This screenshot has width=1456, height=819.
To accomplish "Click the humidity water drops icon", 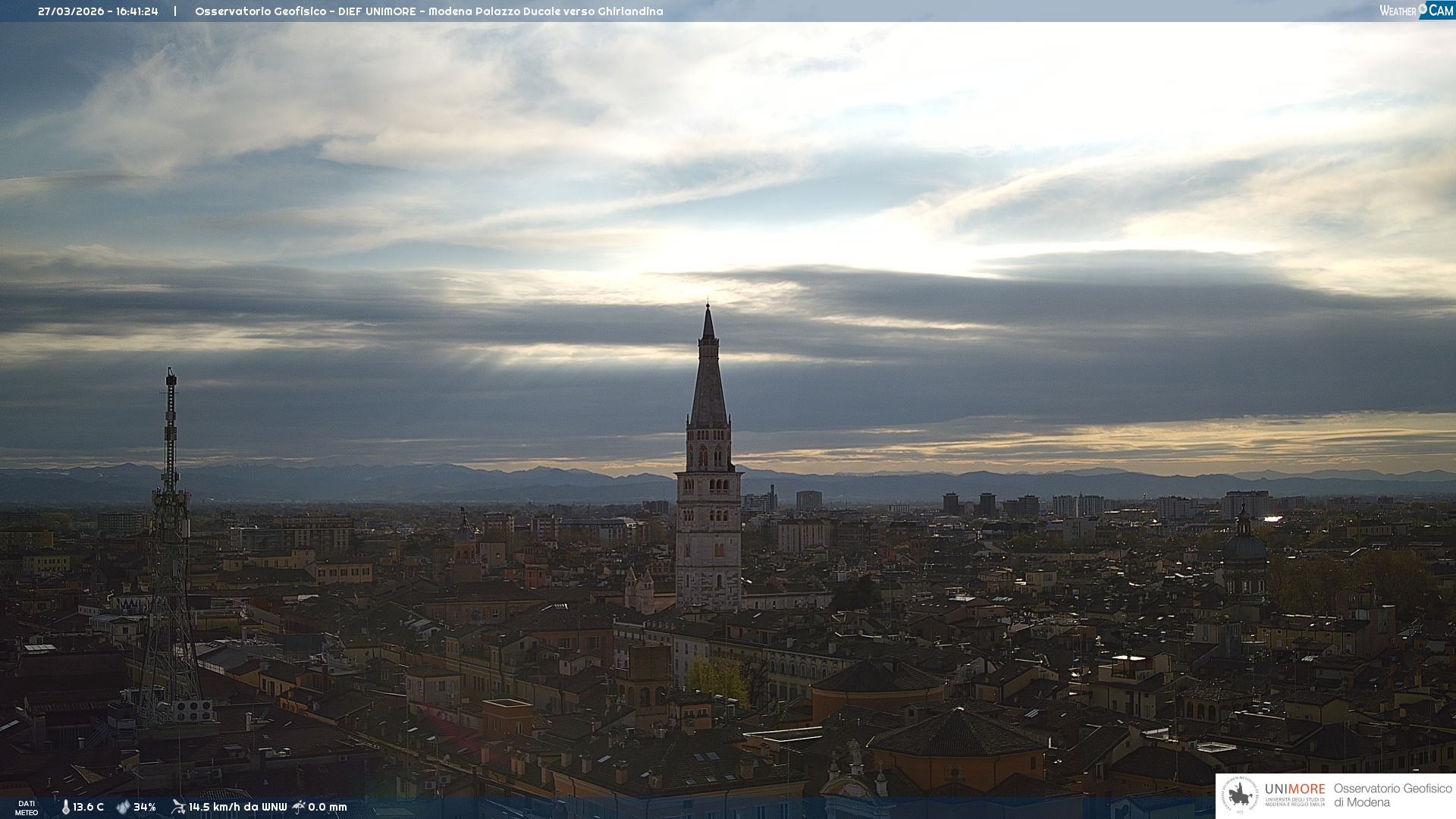I will click(123, 807).
